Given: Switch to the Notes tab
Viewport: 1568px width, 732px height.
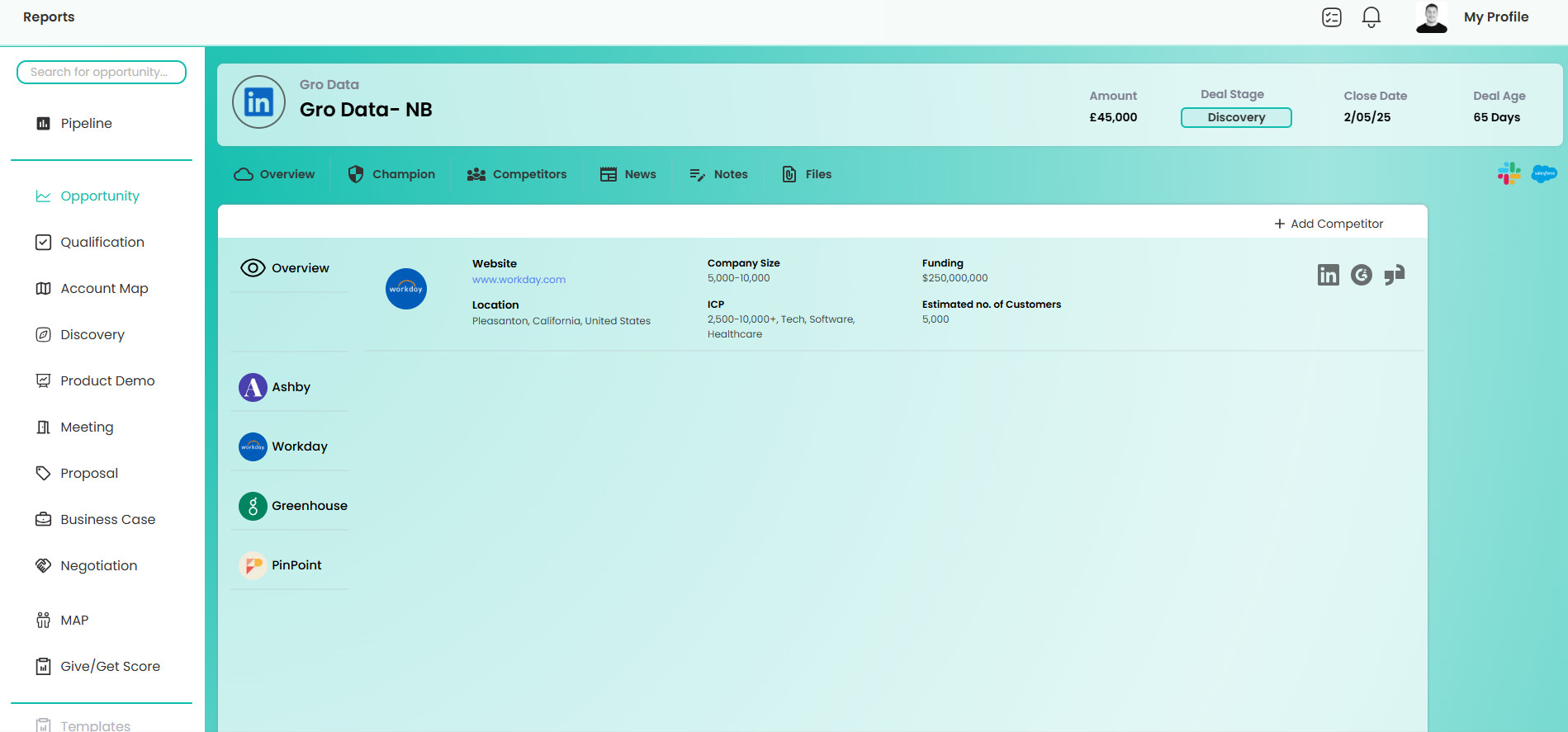Looking at the screenshot, I should pos(718,174).
